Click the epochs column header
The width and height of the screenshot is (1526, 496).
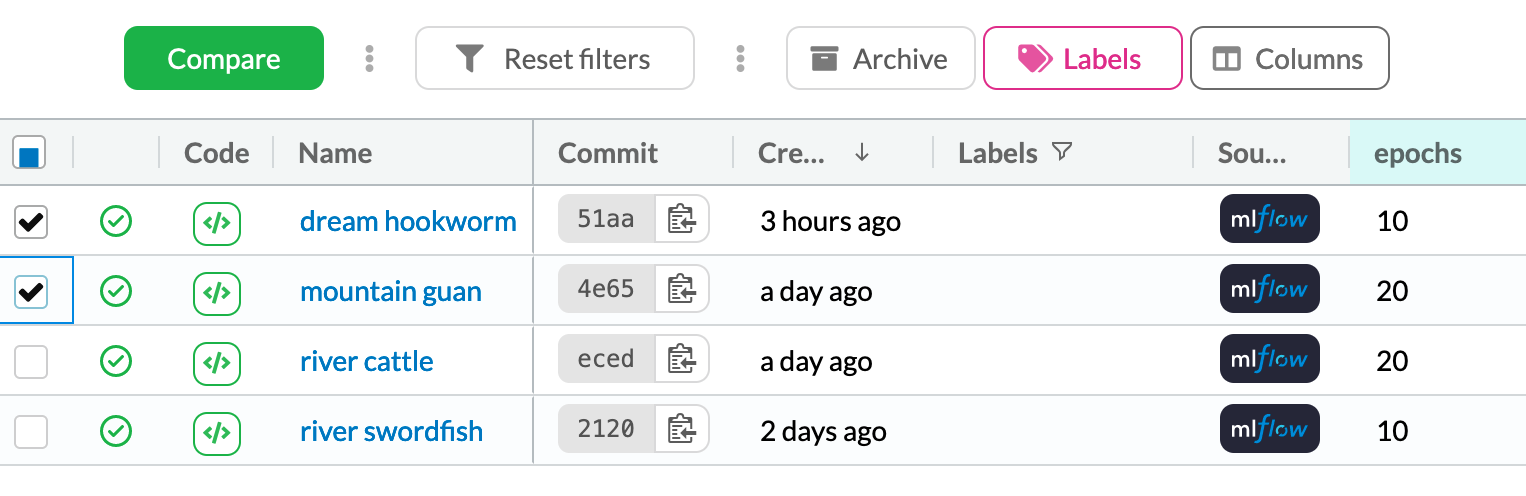coord(1417,153)
